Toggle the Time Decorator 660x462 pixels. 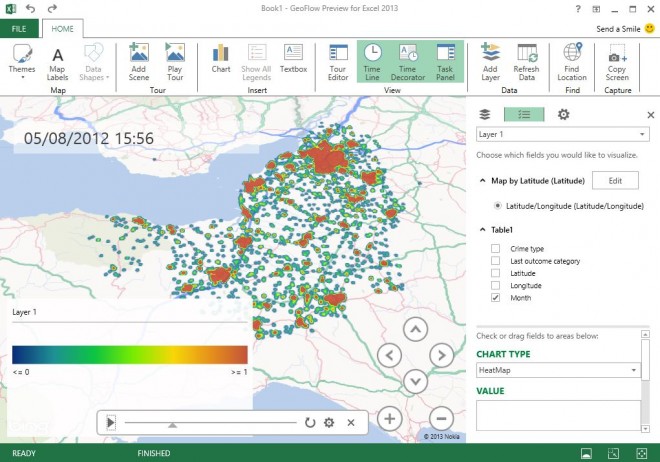[407, 62]
